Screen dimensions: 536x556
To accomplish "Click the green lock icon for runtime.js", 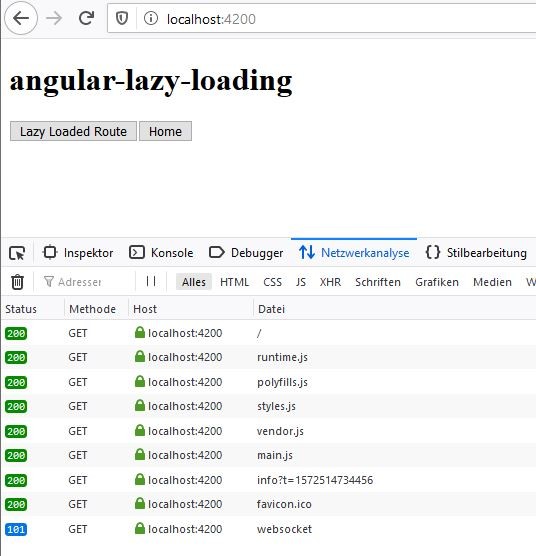I will [140, 356].
